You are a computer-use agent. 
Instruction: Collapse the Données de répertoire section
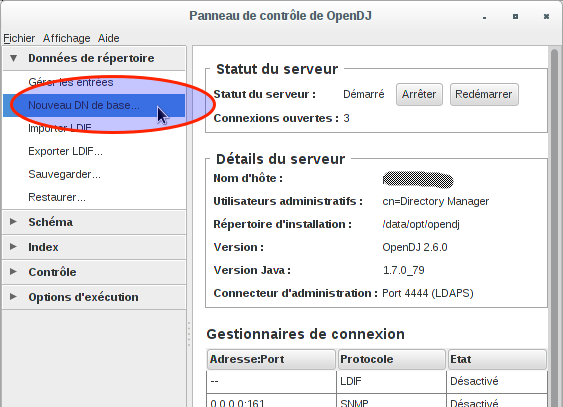point(94,58)
